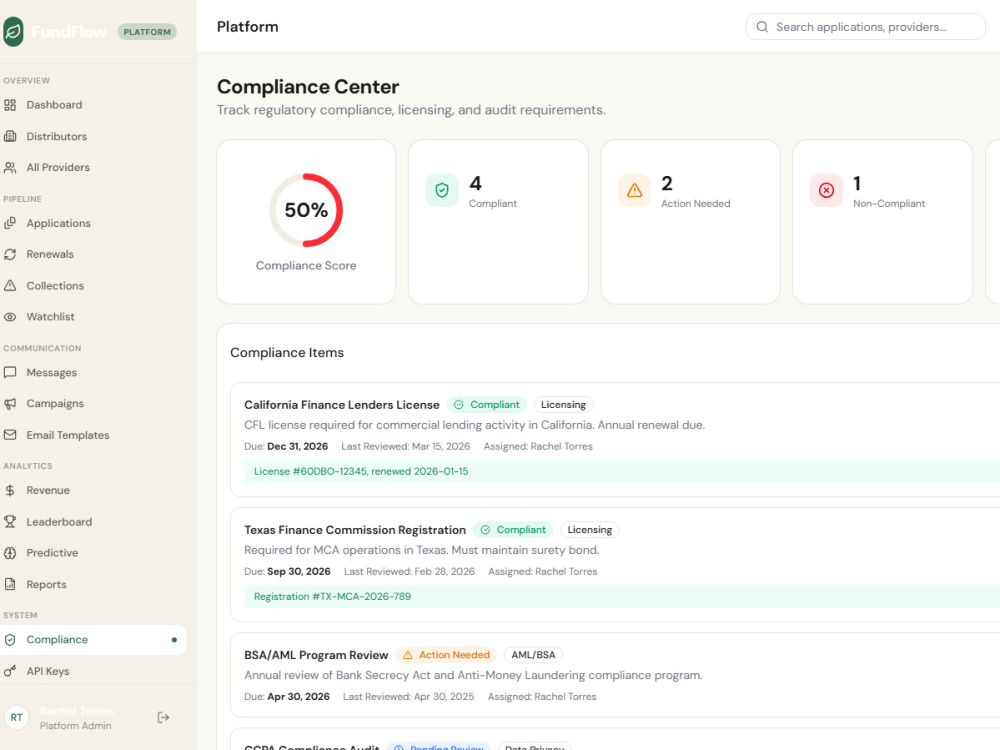Click the Platform Admin profile label
Image resolution: width=1000 pixels, height=750 pixels.
pyautogui.click(x=76, y=726)
